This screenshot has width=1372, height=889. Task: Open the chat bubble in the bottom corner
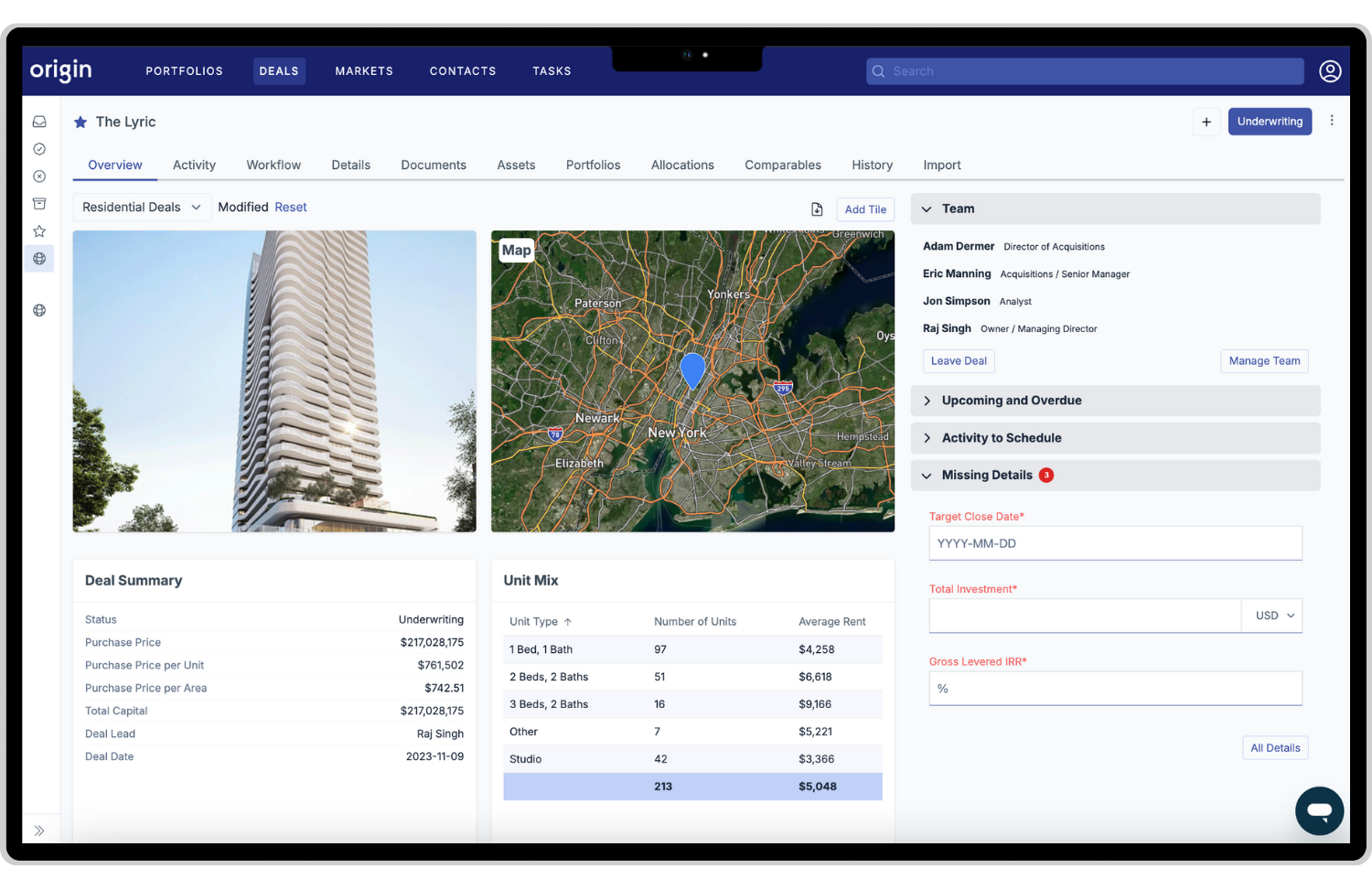[1319, 810]
